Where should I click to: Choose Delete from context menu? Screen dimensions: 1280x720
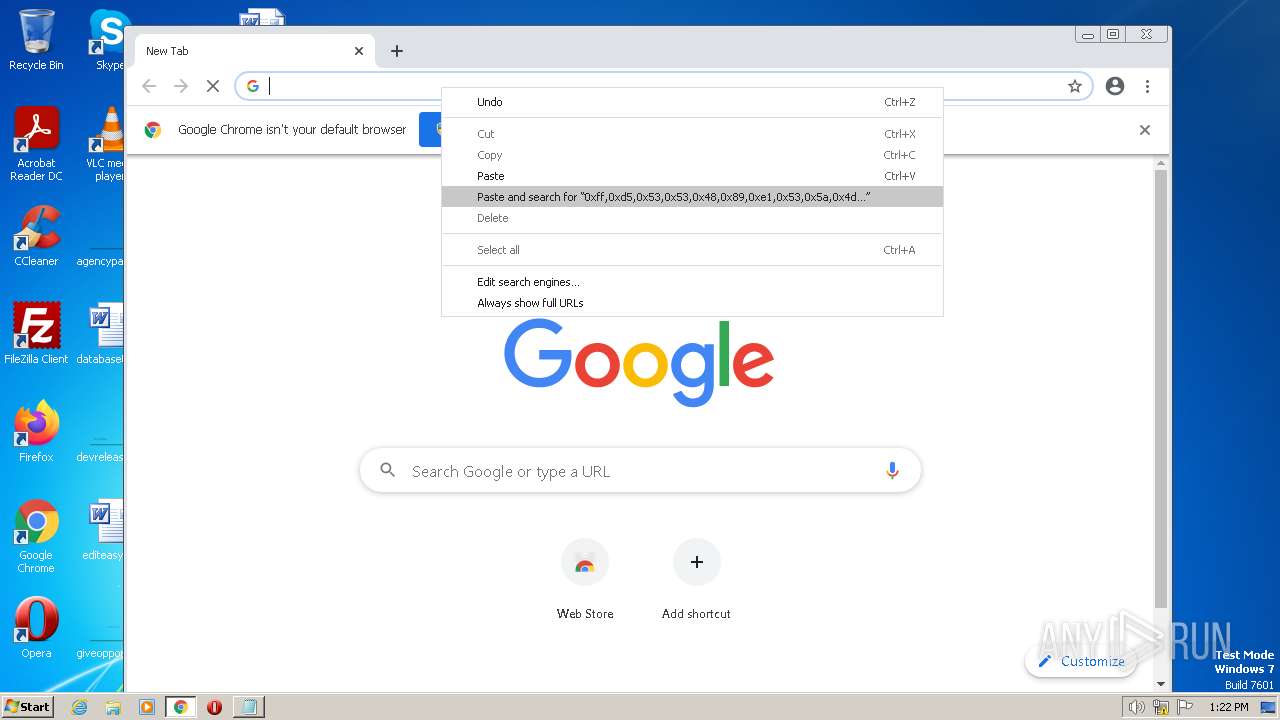click(x=692, y=218)
